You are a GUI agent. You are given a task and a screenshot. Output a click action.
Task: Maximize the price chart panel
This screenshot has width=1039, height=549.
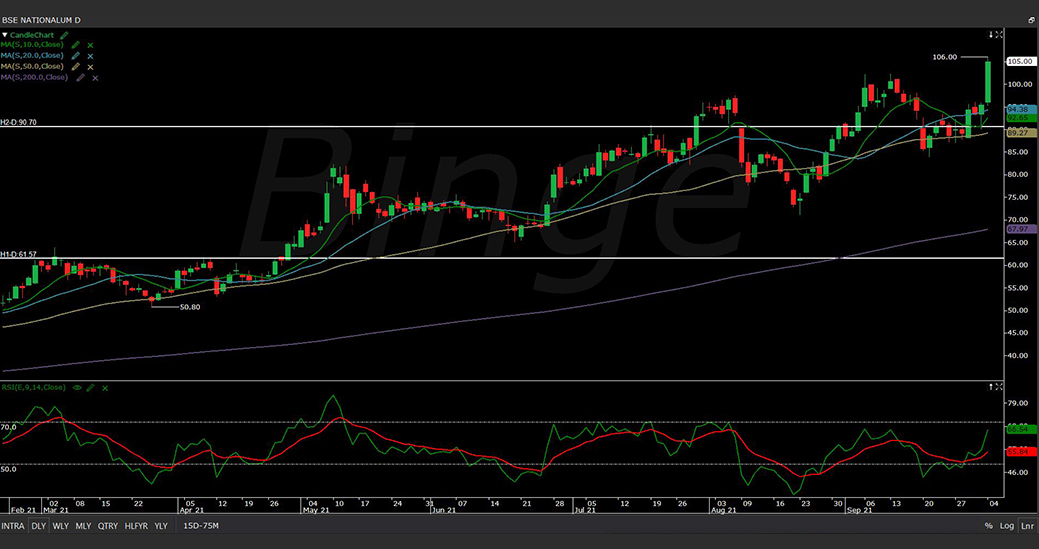[999, 34]
